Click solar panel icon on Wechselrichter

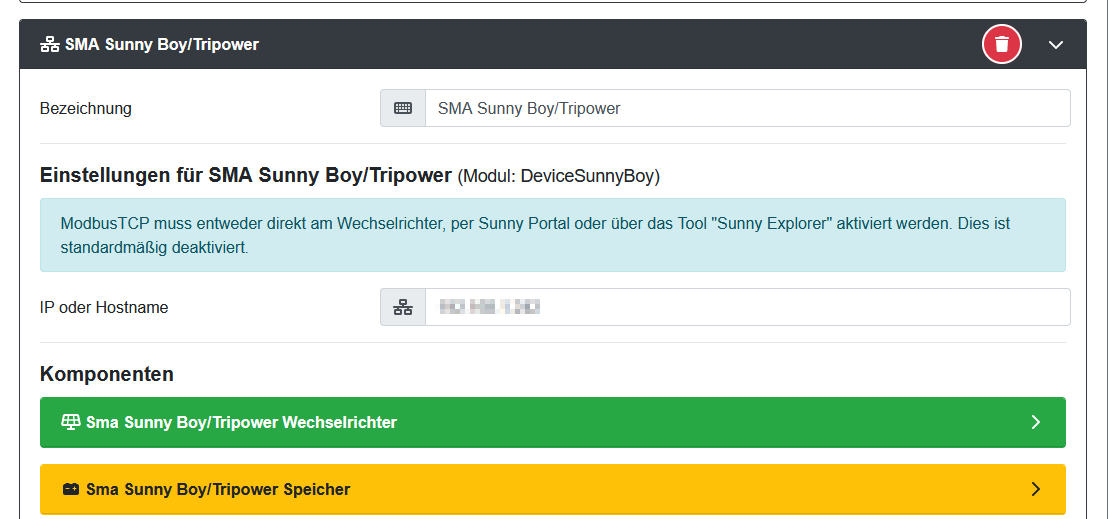coord(71,422)
